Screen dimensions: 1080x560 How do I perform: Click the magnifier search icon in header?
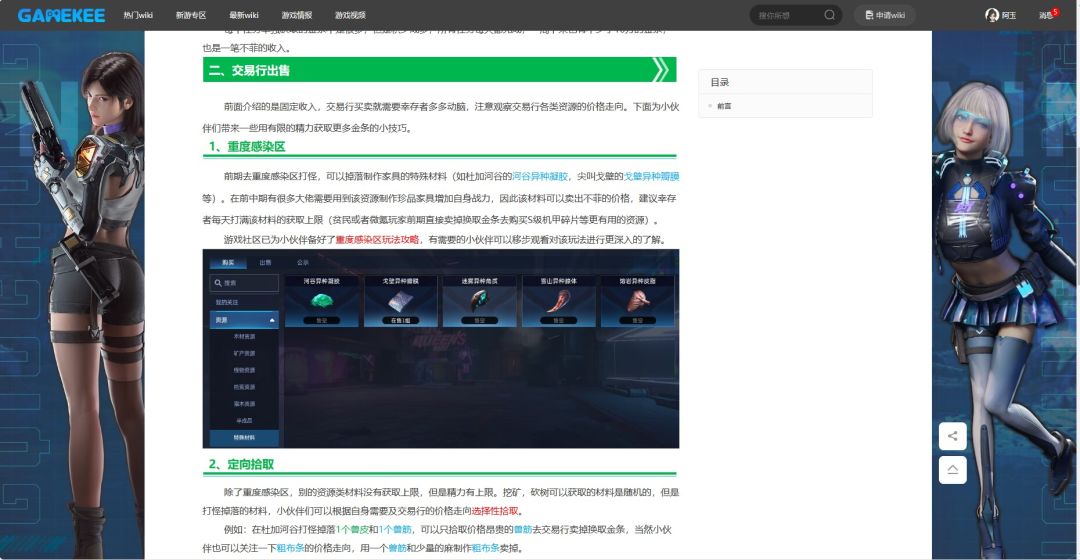coord(829,14)
